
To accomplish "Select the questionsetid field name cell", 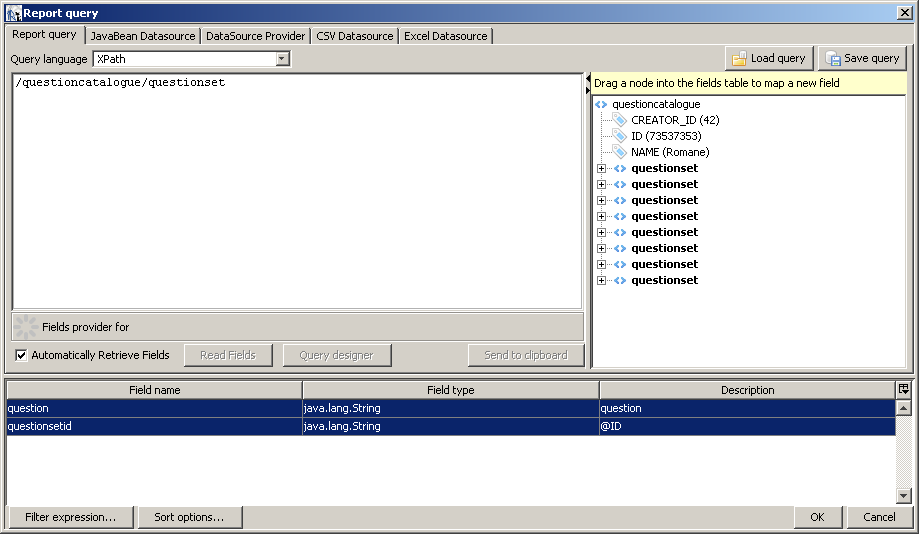I will [155, 426].
